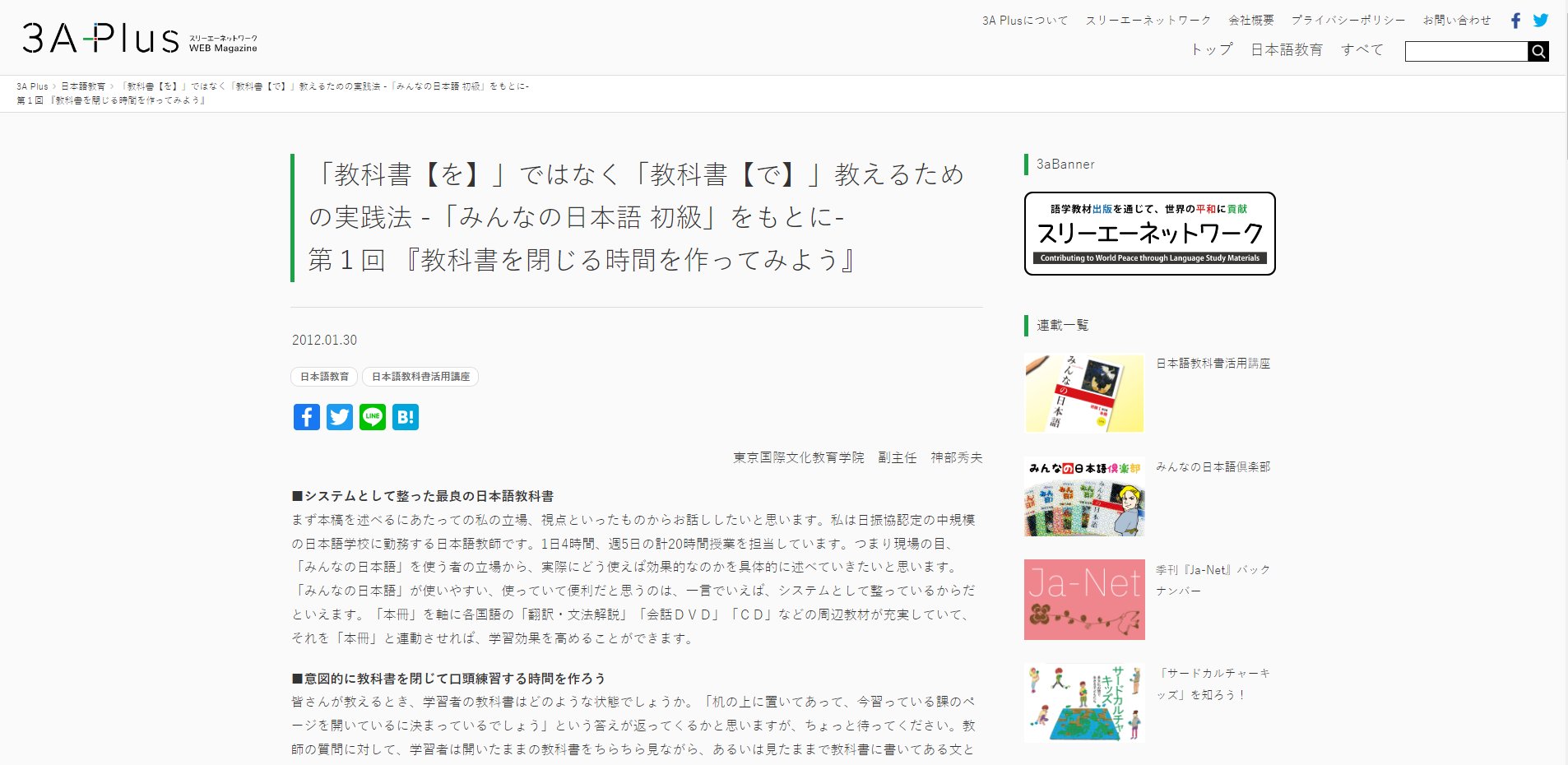The image size is (1568, 765).
Task: Bookmark article with Hatena B! icon
Action: click(x=406, y=417)
